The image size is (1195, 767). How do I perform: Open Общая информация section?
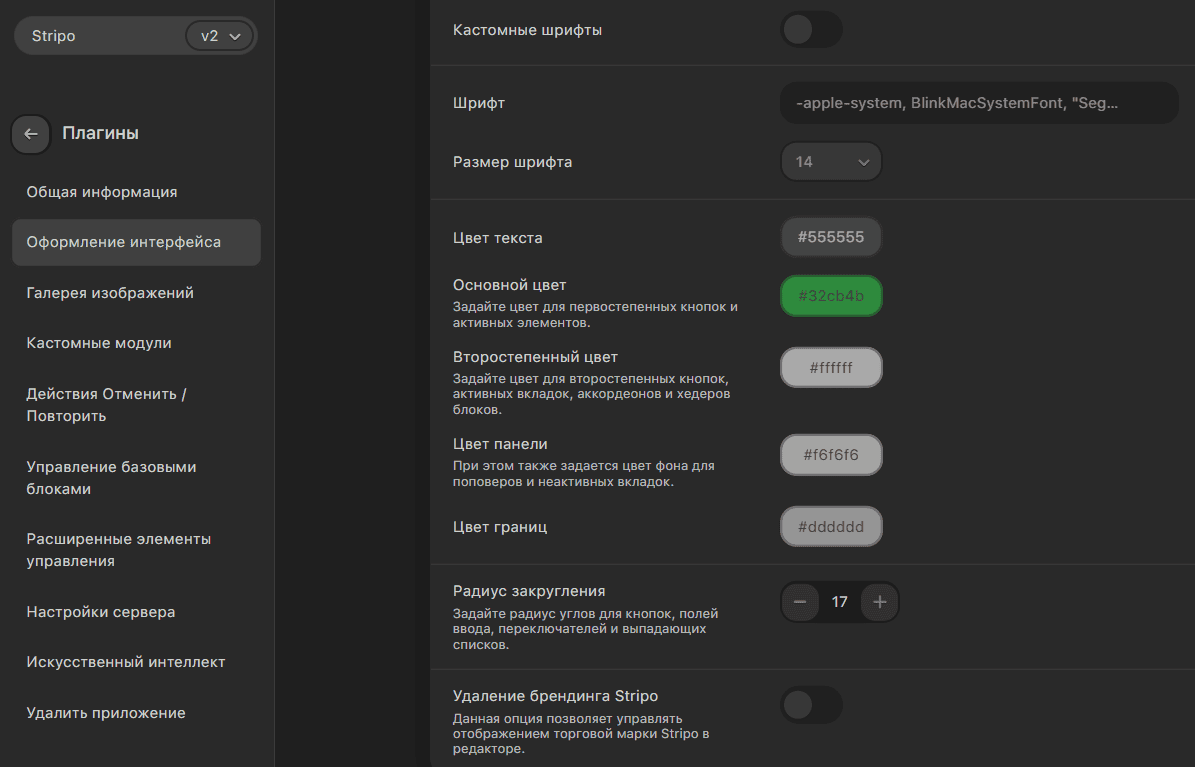tap(102, 192)
